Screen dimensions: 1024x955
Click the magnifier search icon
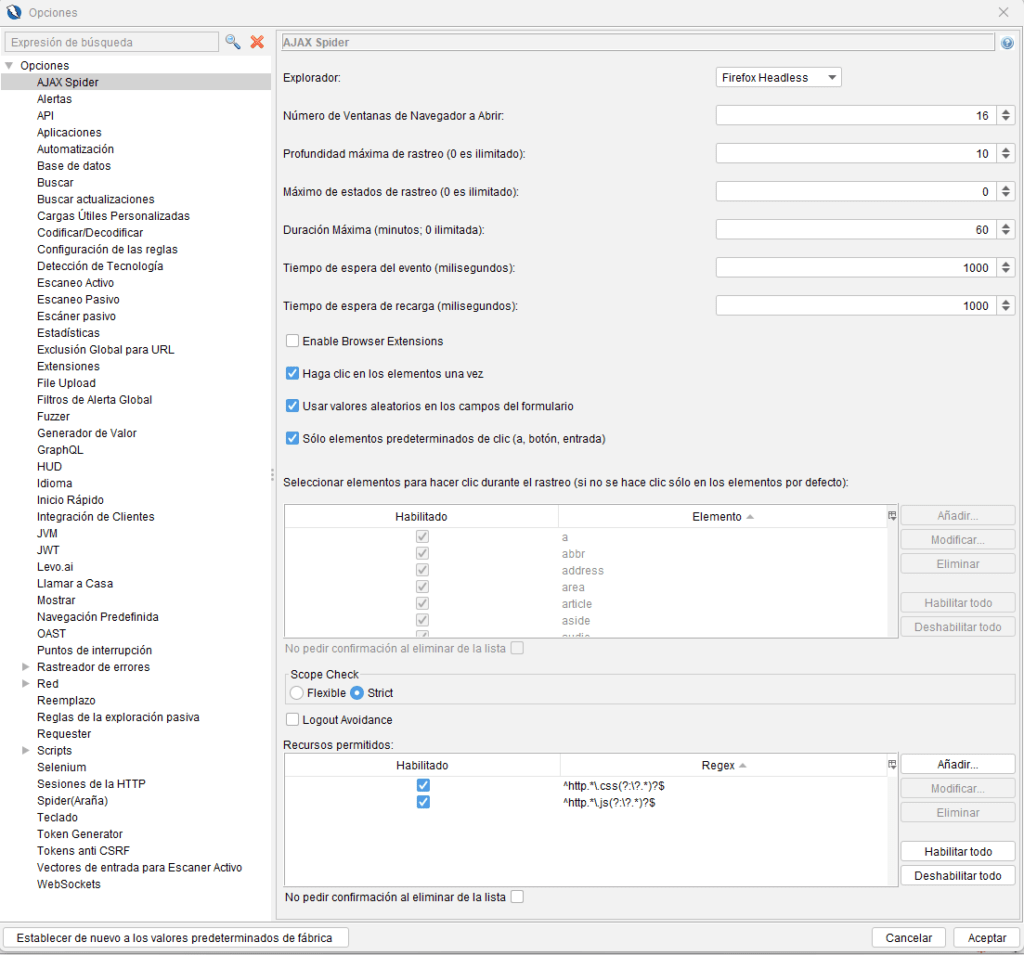pos(233,42)
